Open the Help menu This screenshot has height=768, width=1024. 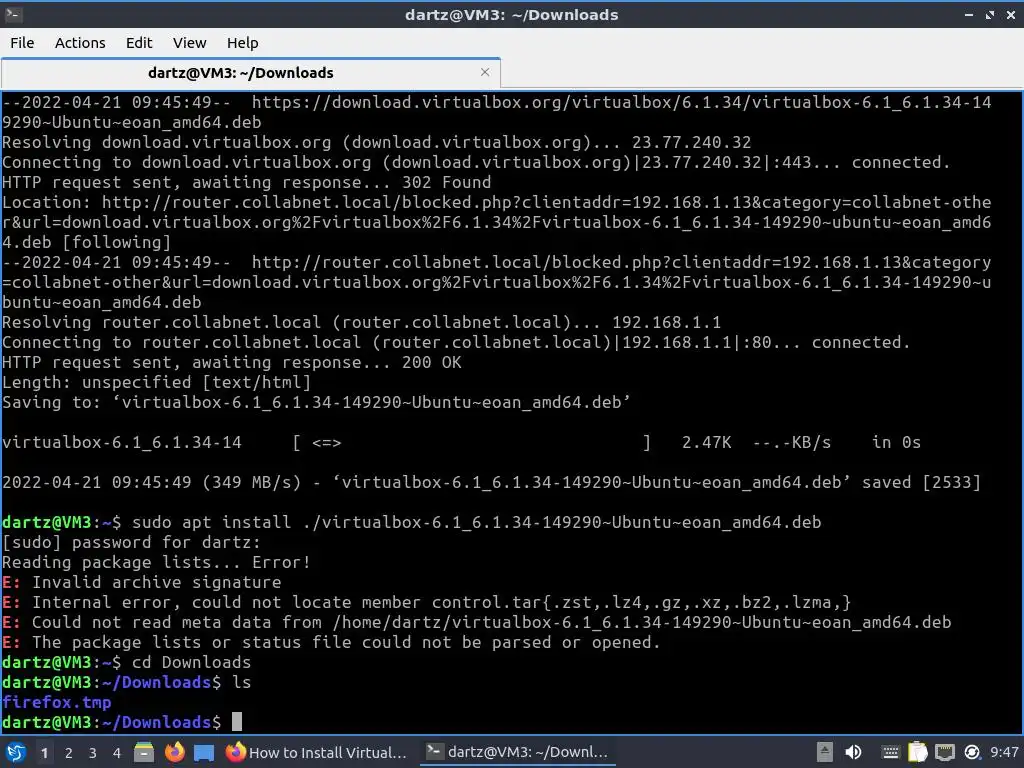click(242, 42)
